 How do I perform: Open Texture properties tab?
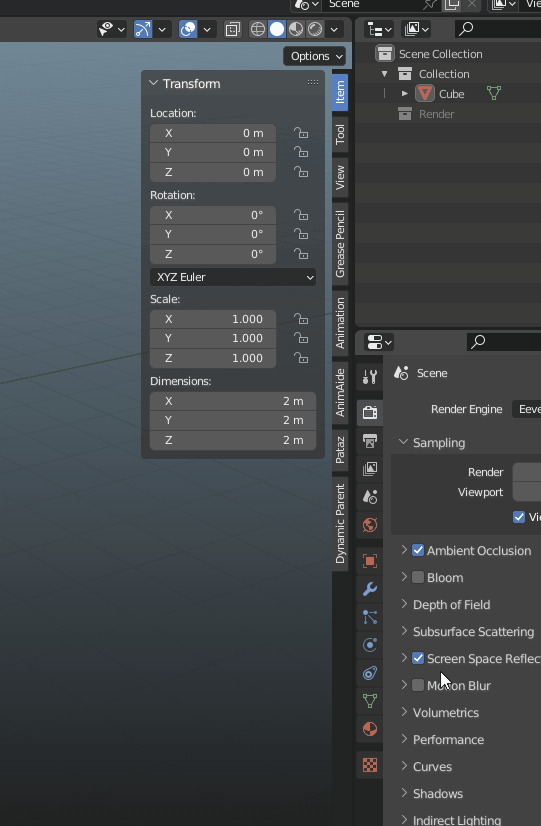(370, 764)
